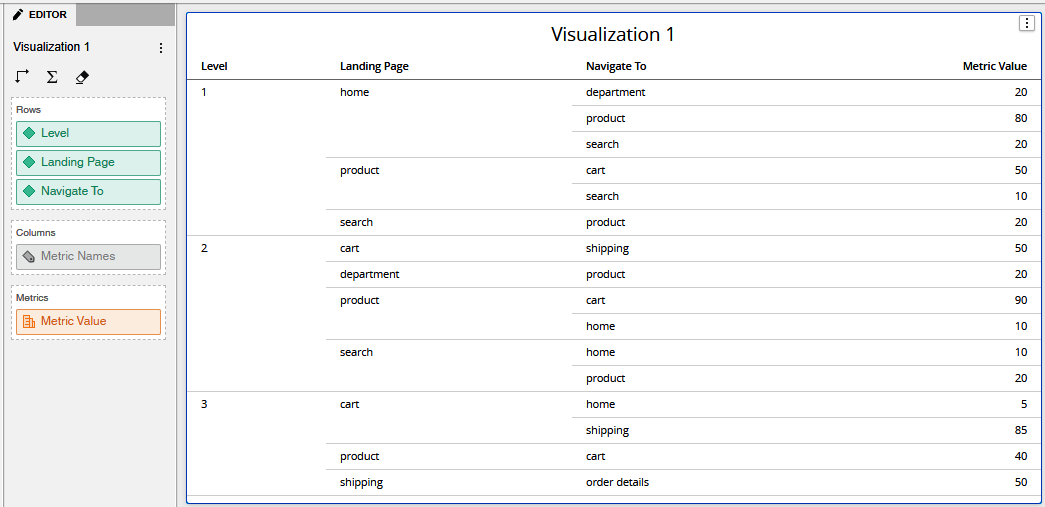Screen dimensions: 1045x507
Task: Select the Level attribute in Rows
Action: [89, 133]
